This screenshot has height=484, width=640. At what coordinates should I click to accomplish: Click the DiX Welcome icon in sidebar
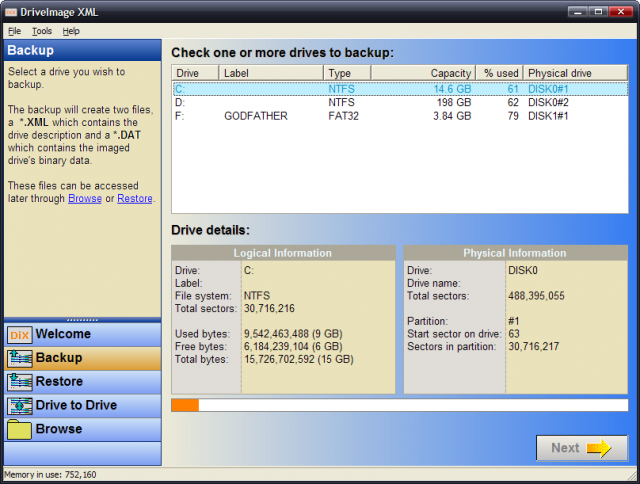coord(19,335)
